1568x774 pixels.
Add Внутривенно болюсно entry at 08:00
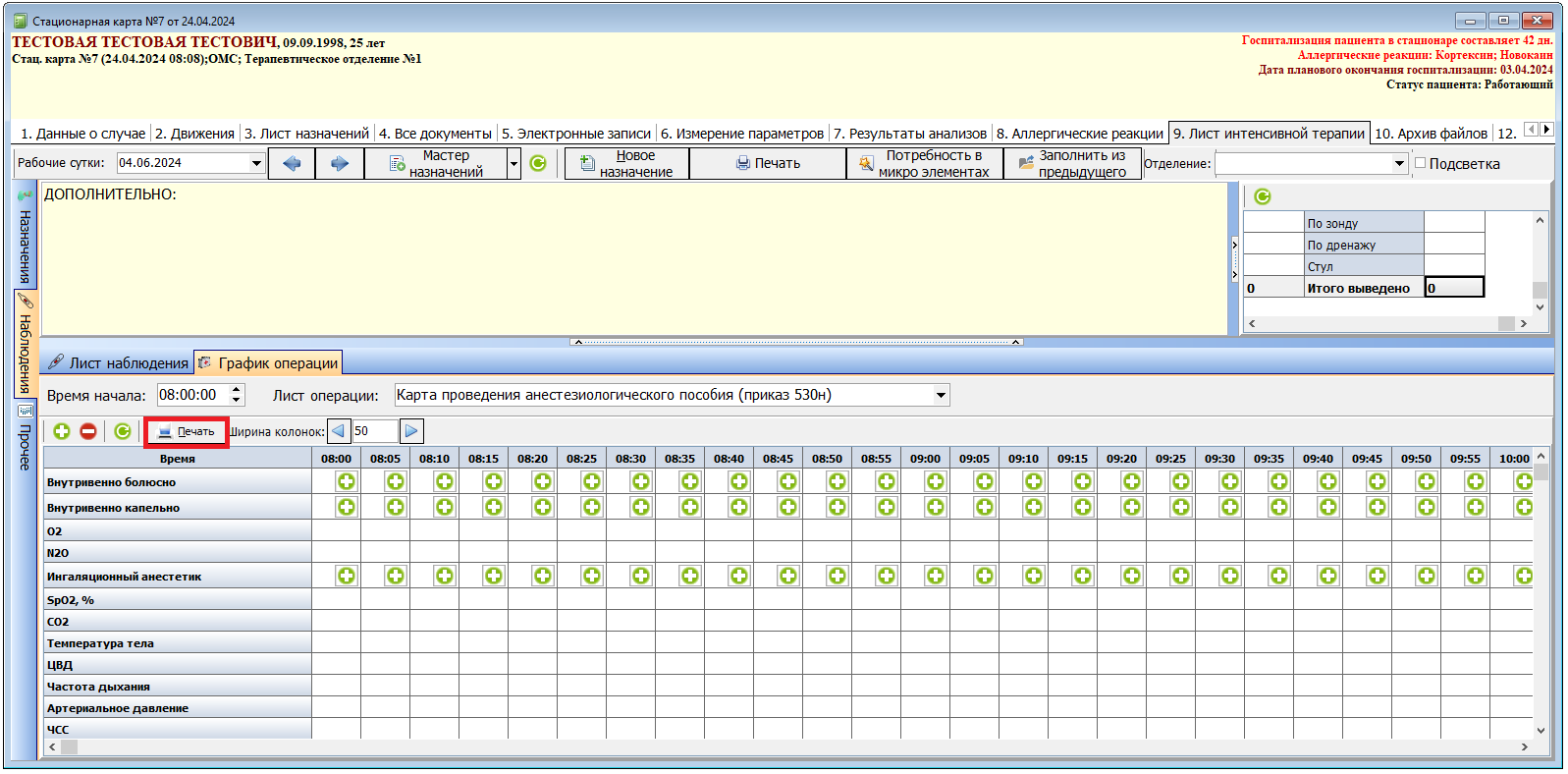[347, 481]
